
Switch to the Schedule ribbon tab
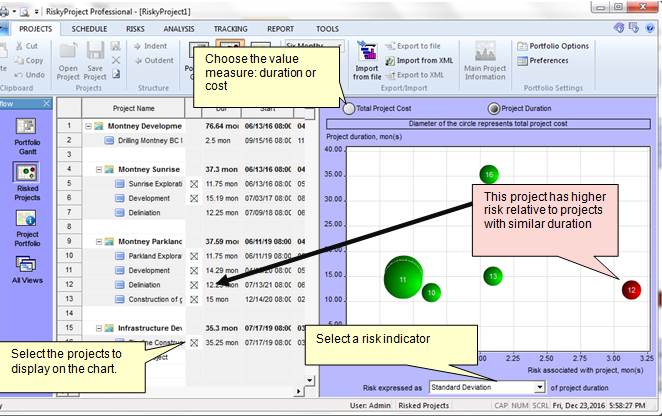coord(90,29)
